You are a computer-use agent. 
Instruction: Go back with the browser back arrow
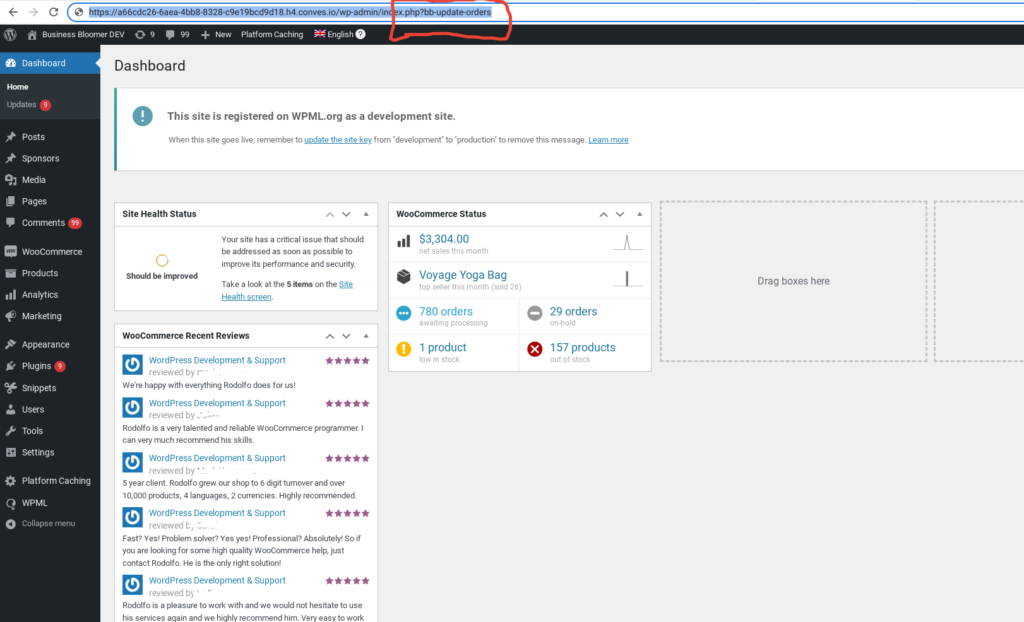pos(13,12)
